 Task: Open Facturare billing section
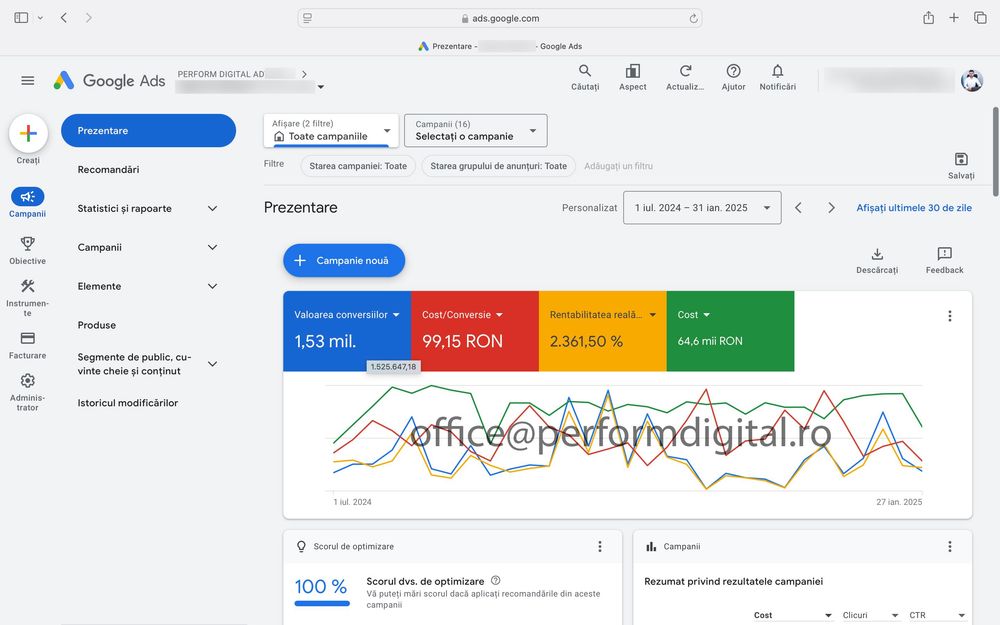coord(27,345)
